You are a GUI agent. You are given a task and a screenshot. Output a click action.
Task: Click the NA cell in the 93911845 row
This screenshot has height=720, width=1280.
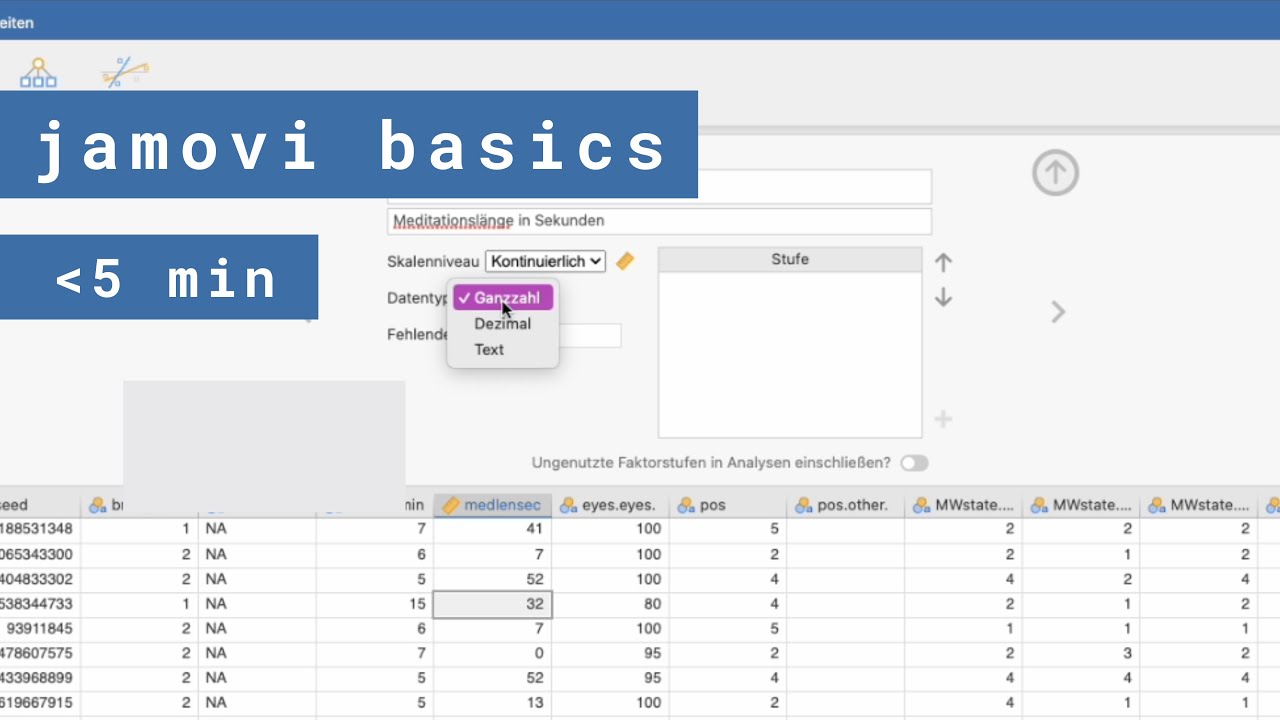click(257, 629)
